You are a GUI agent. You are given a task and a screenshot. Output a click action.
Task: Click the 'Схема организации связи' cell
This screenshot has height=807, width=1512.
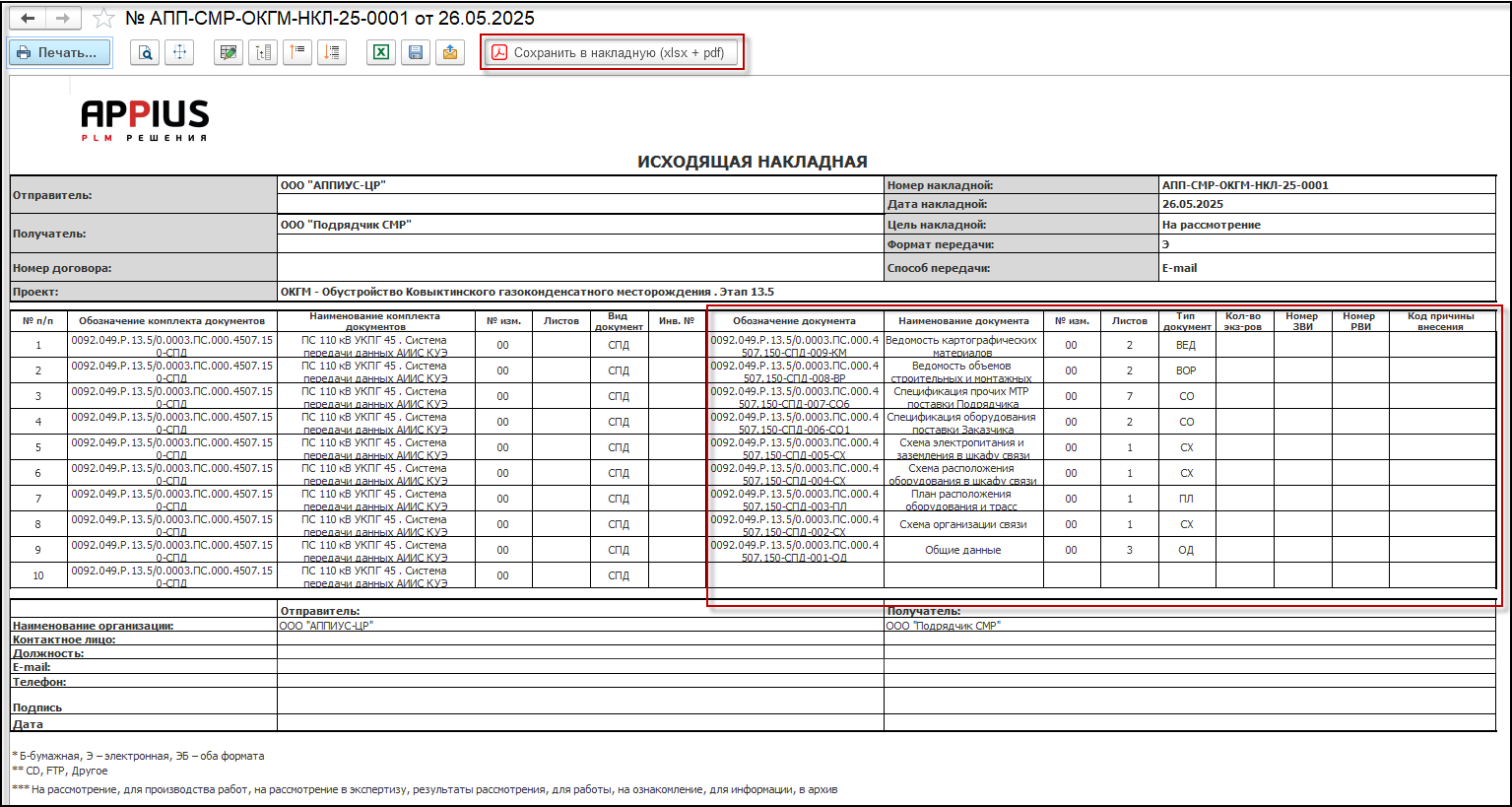962,524
